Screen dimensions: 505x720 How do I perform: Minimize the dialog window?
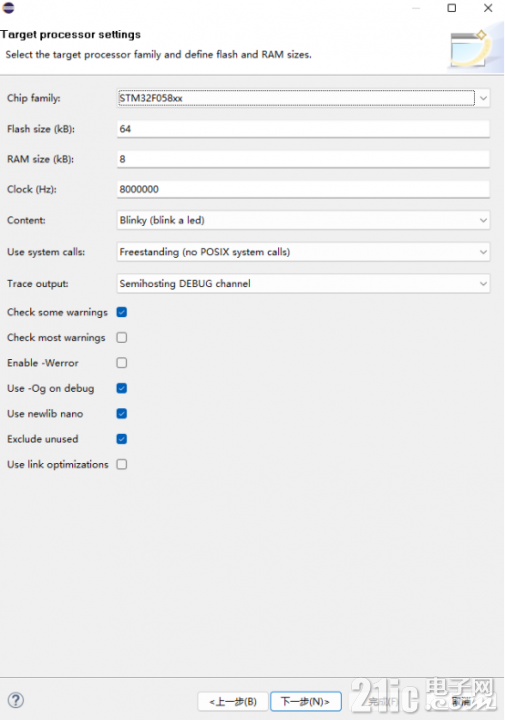(416, 8)
